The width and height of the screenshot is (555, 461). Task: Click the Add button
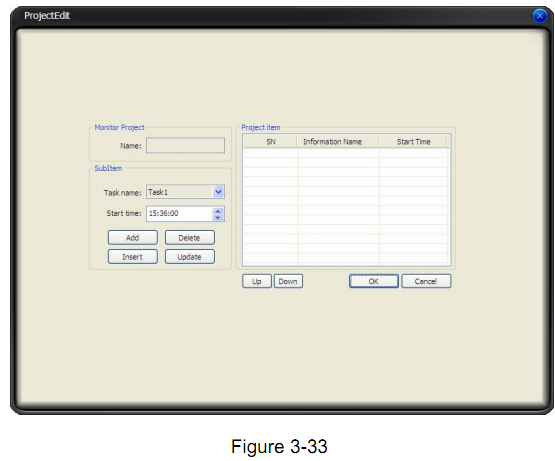pyautogui.click(x=133, y=238)
